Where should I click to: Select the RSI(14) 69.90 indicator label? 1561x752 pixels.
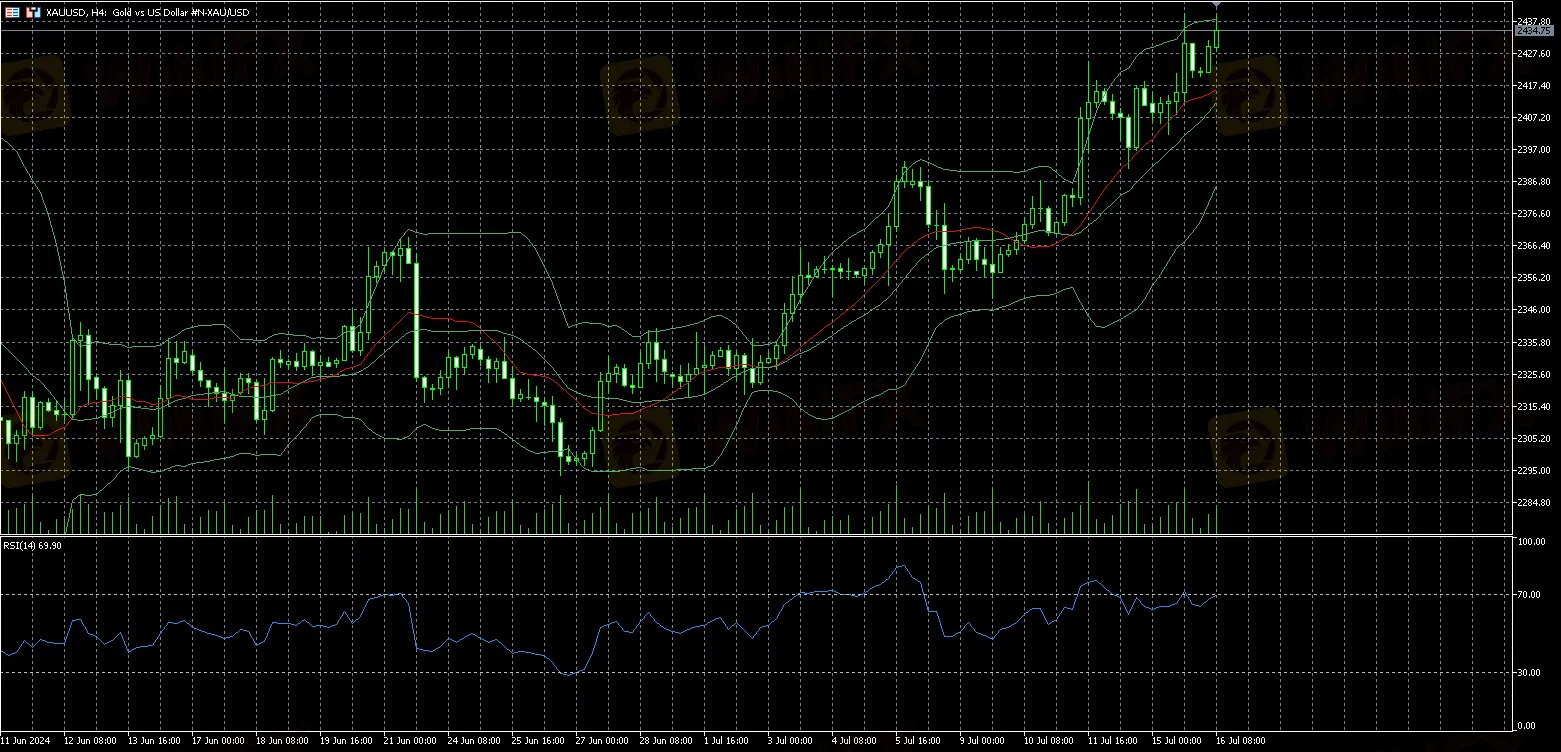pos(33,545)
